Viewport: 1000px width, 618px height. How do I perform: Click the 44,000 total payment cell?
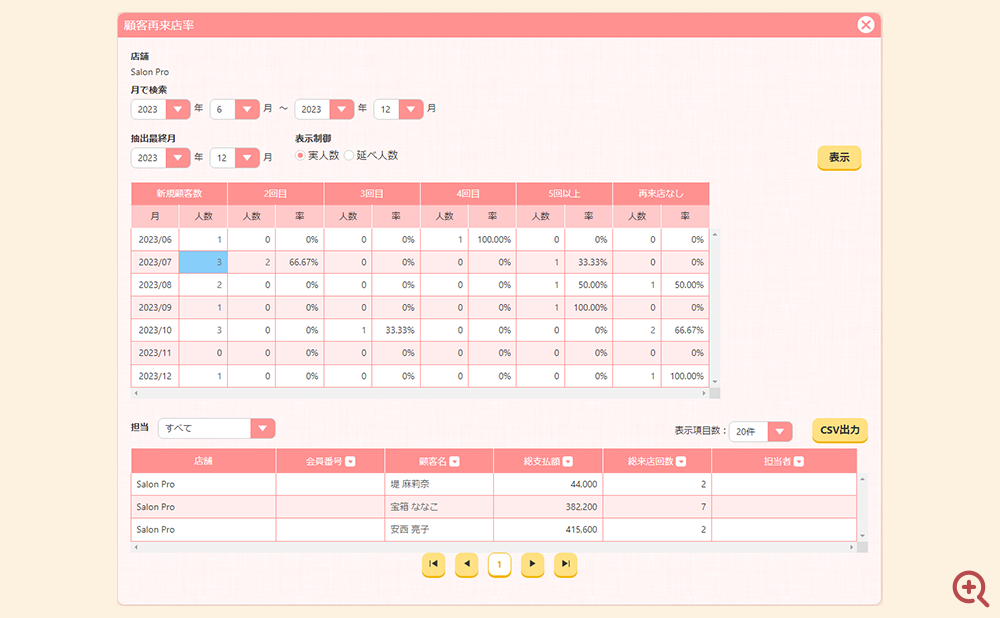pos(548,484)
